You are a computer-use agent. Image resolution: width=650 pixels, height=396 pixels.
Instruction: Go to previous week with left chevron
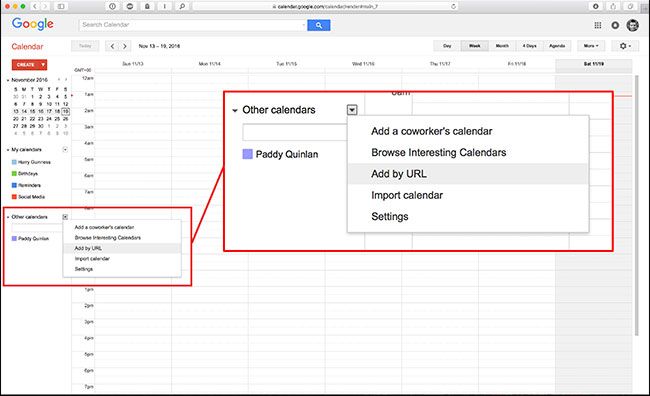[x=112, y=46]
